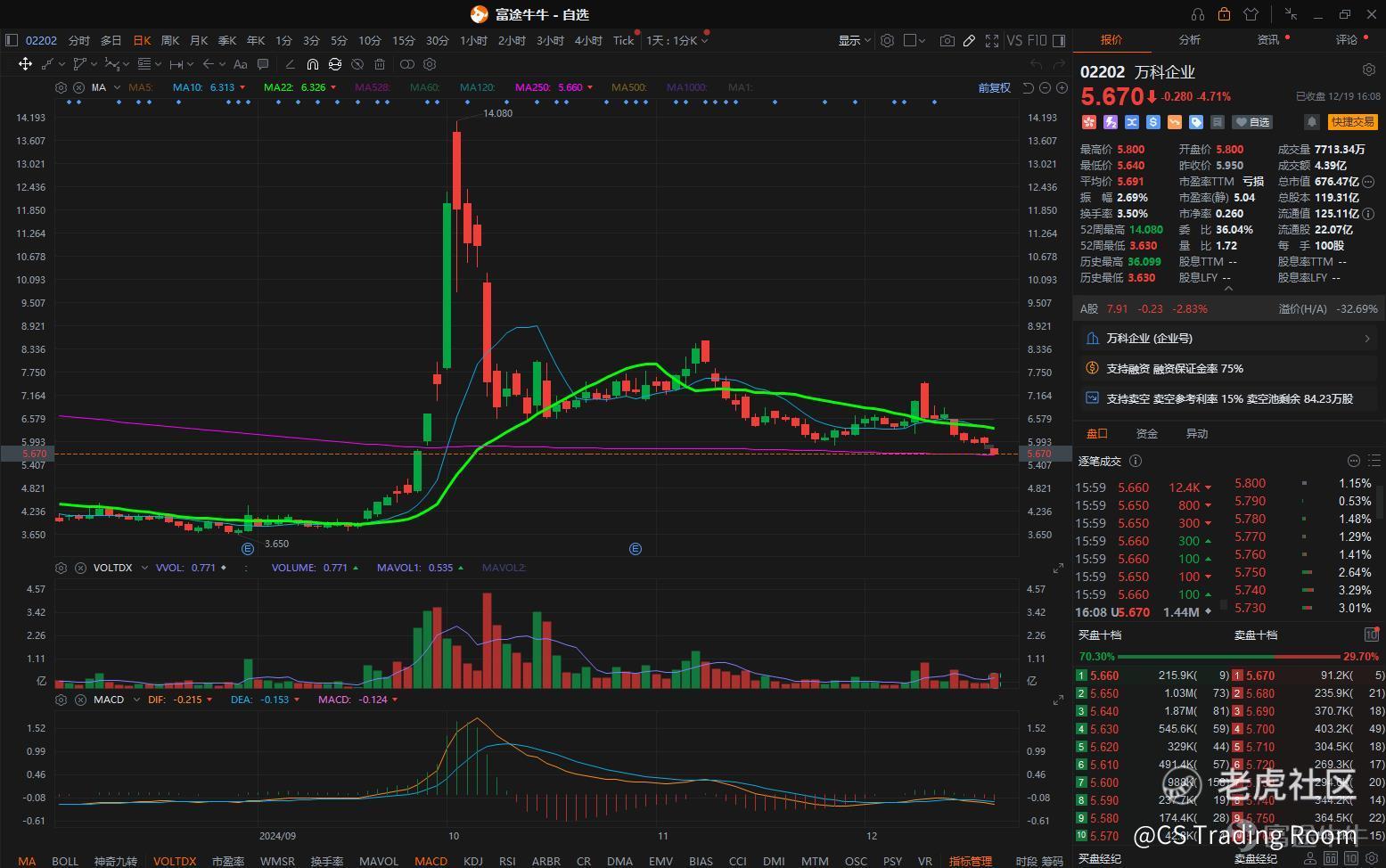1386x868 pixels.
Task: Click the 指标管理 indicator management button
Action: [x=970, y=861]
